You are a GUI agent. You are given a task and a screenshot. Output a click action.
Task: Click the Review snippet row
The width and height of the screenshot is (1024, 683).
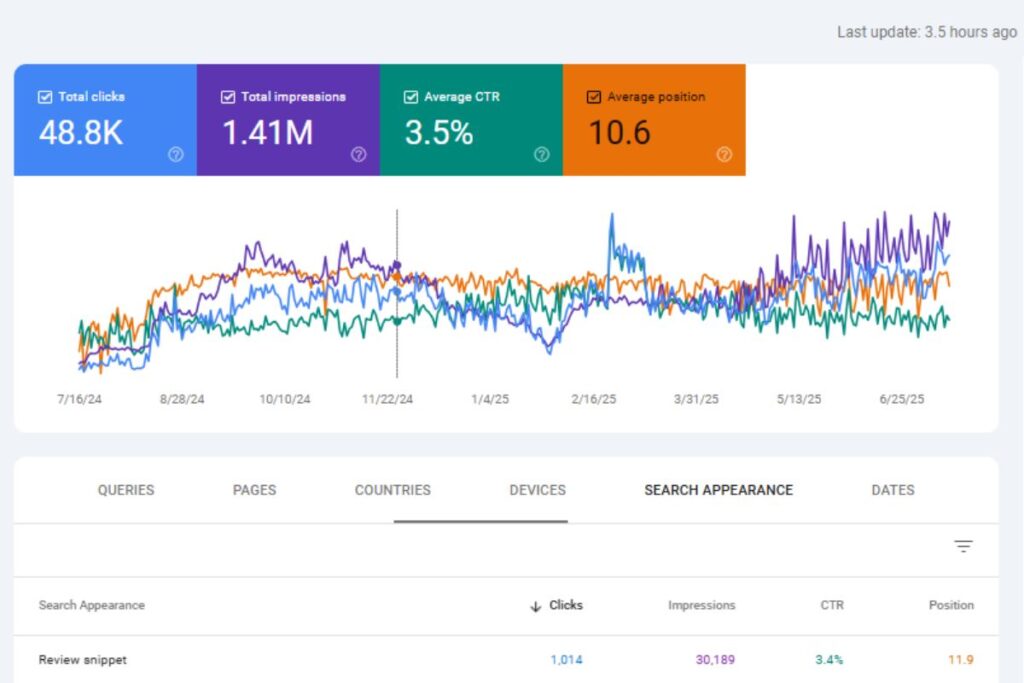83,660
